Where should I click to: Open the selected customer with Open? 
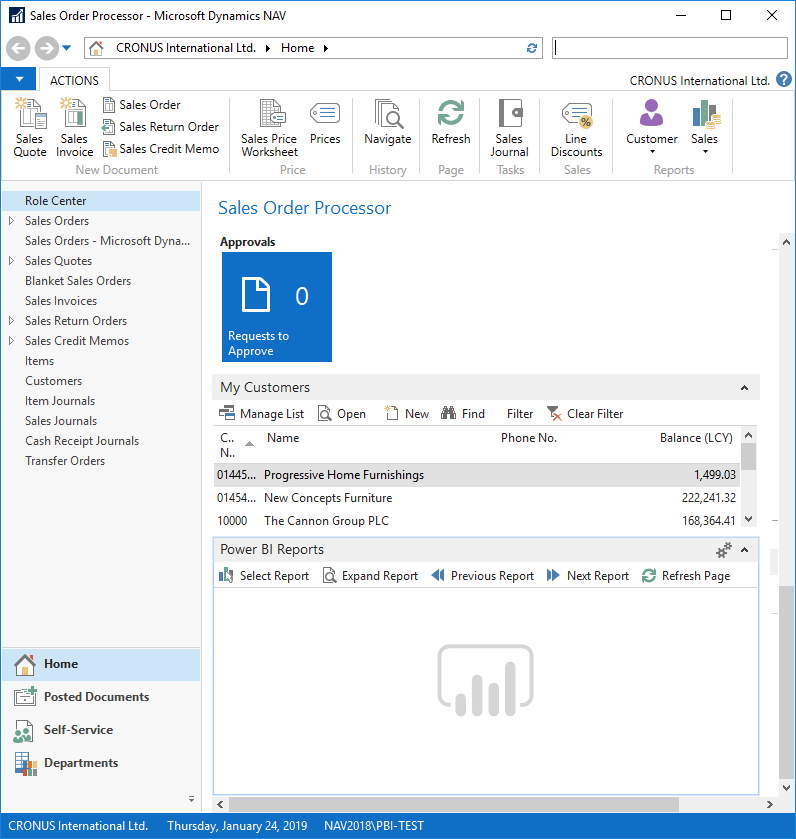341,414
